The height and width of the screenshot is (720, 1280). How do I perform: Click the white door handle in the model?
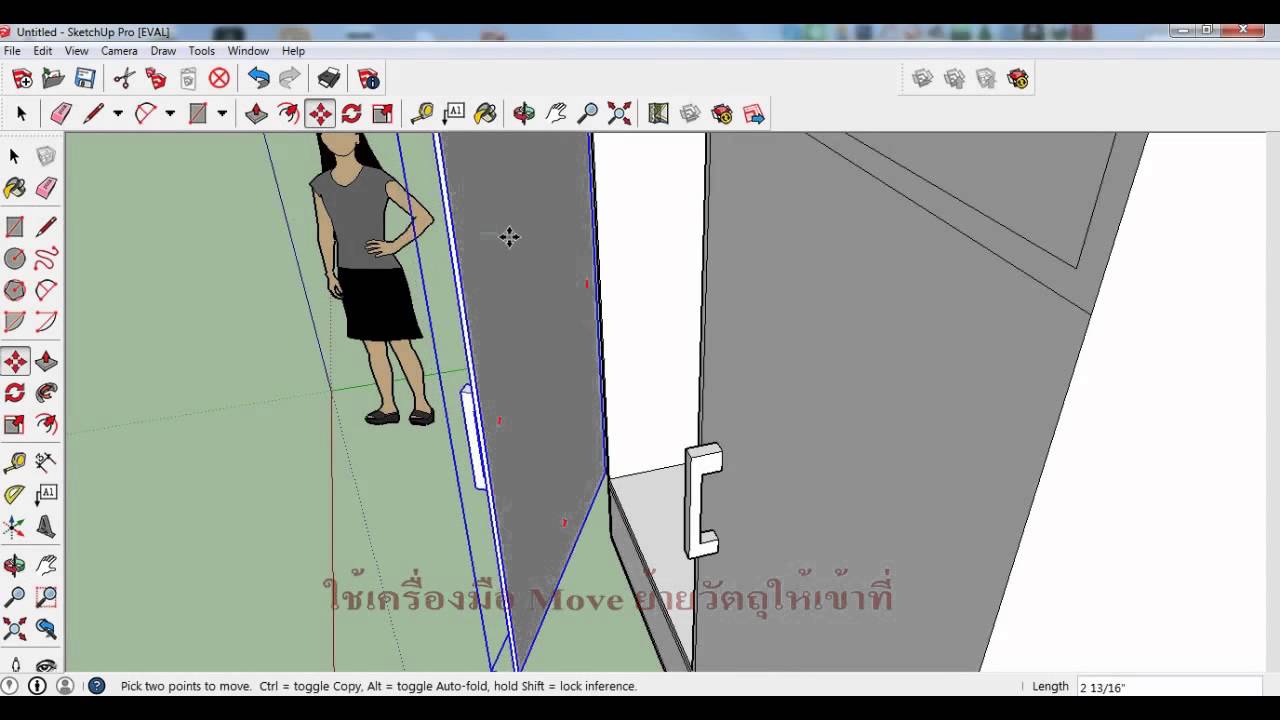pos(702,500)
